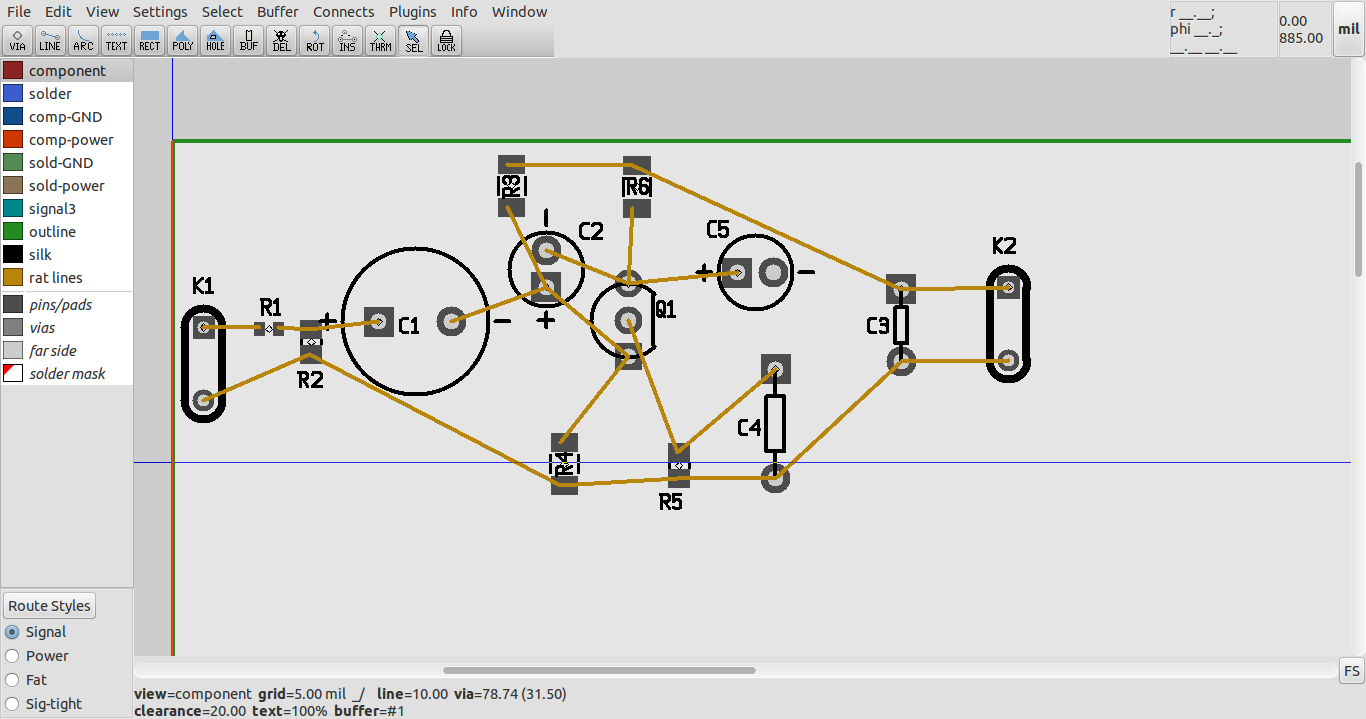The image size is (1366, 719).
Task: Click the Route Styles button
Action: [x=49, y=605]
